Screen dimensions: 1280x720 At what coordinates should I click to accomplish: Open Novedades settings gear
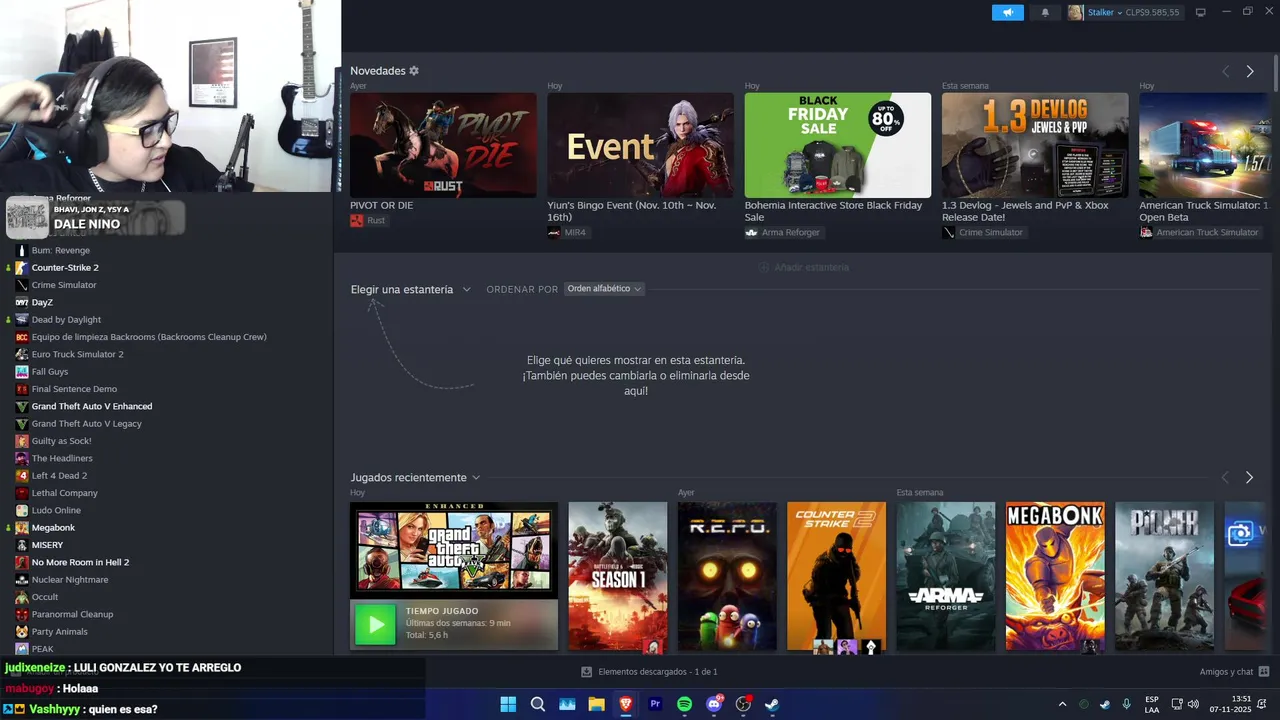(x=414, y=71)
